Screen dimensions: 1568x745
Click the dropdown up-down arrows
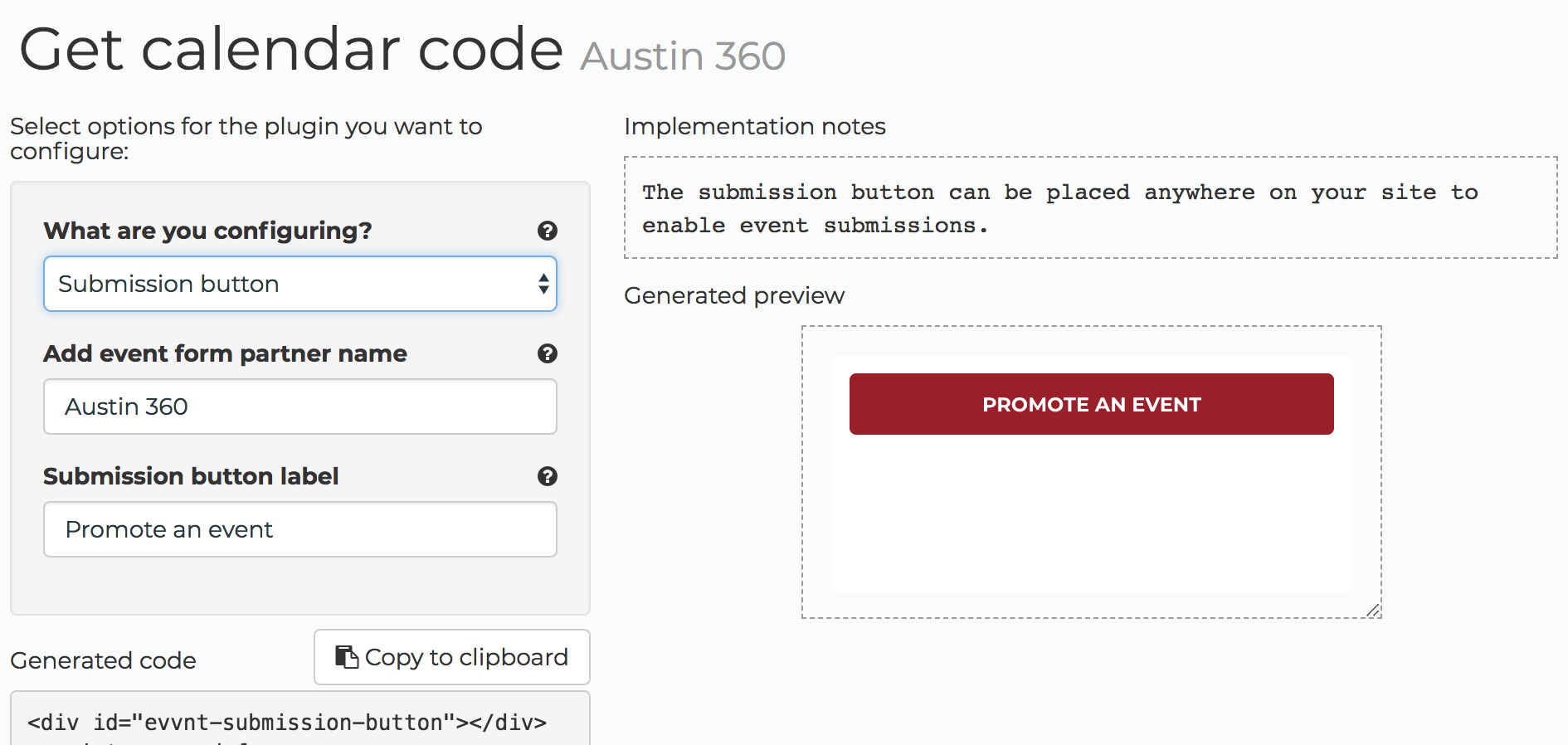click(x=543, y=284)
